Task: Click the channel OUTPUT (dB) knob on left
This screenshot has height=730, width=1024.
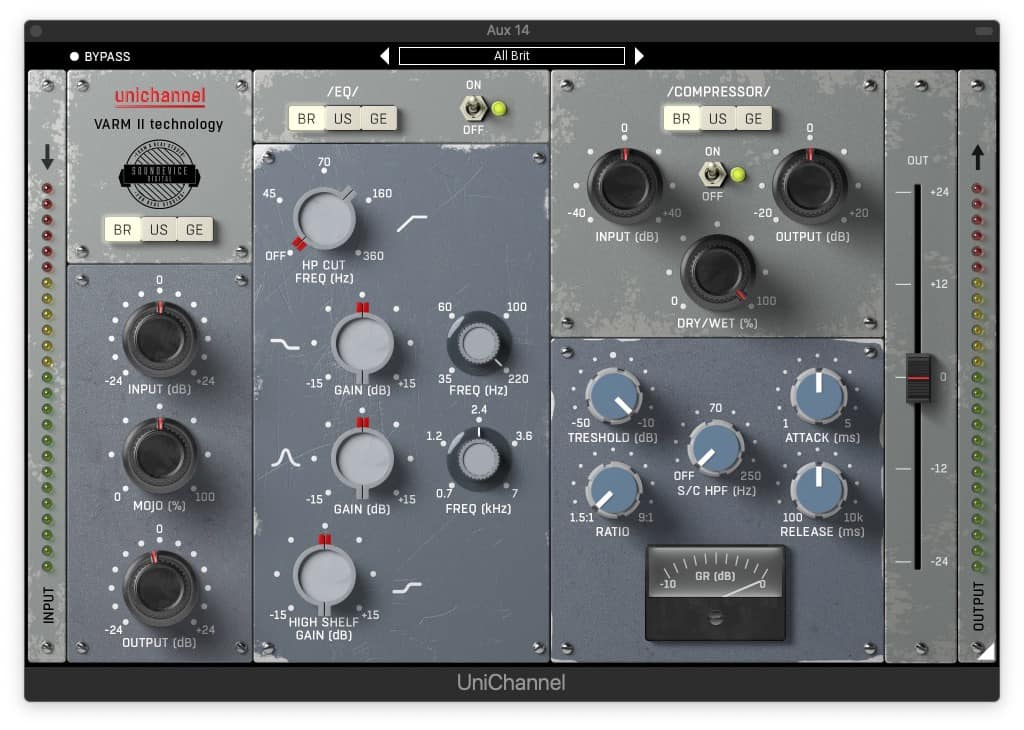Action: (x=160, y=588)
